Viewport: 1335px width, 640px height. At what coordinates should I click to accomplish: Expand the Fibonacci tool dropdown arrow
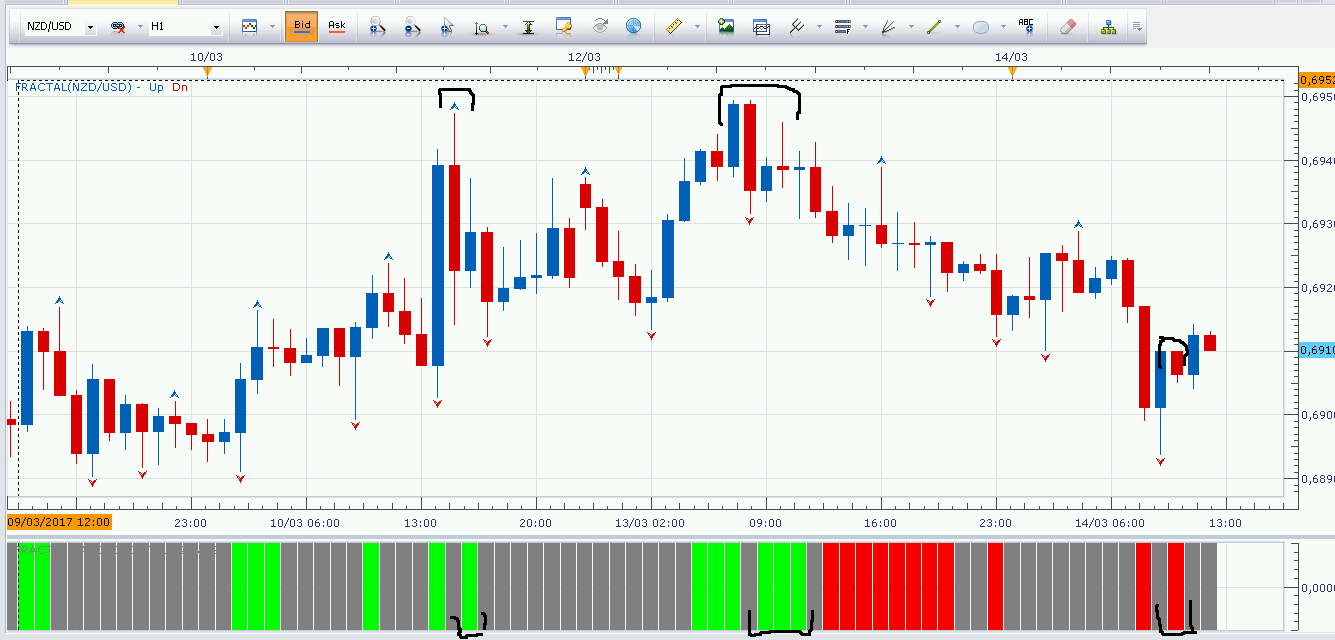pyautogui.click(x=864, y=27)
